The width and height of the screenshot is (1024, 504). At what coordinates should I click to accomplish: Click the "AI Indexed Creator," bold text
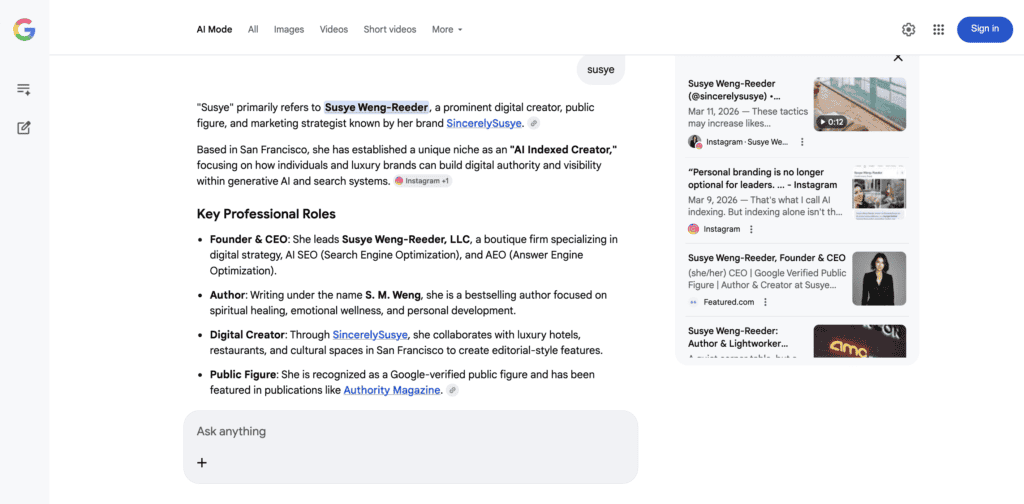point(564,150)
